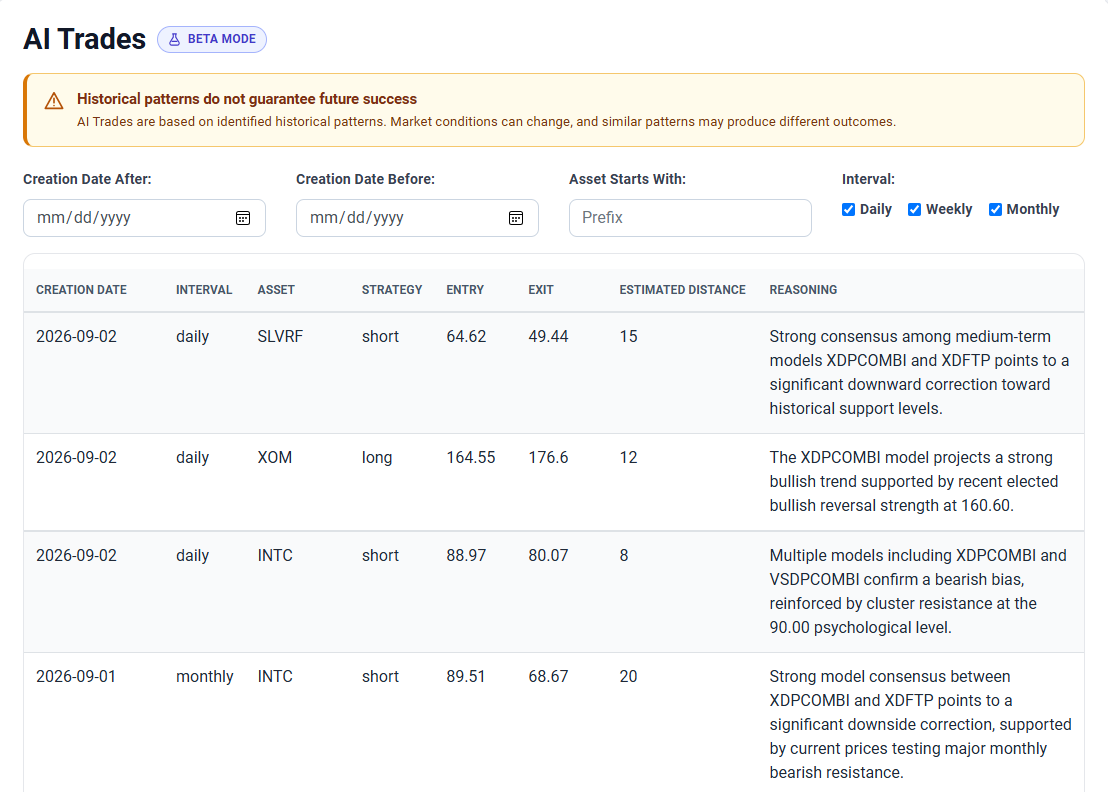This screenshot has height=792, width=1108.
Task: Click the SLVRF reasoning text
Action: point(919,372)
